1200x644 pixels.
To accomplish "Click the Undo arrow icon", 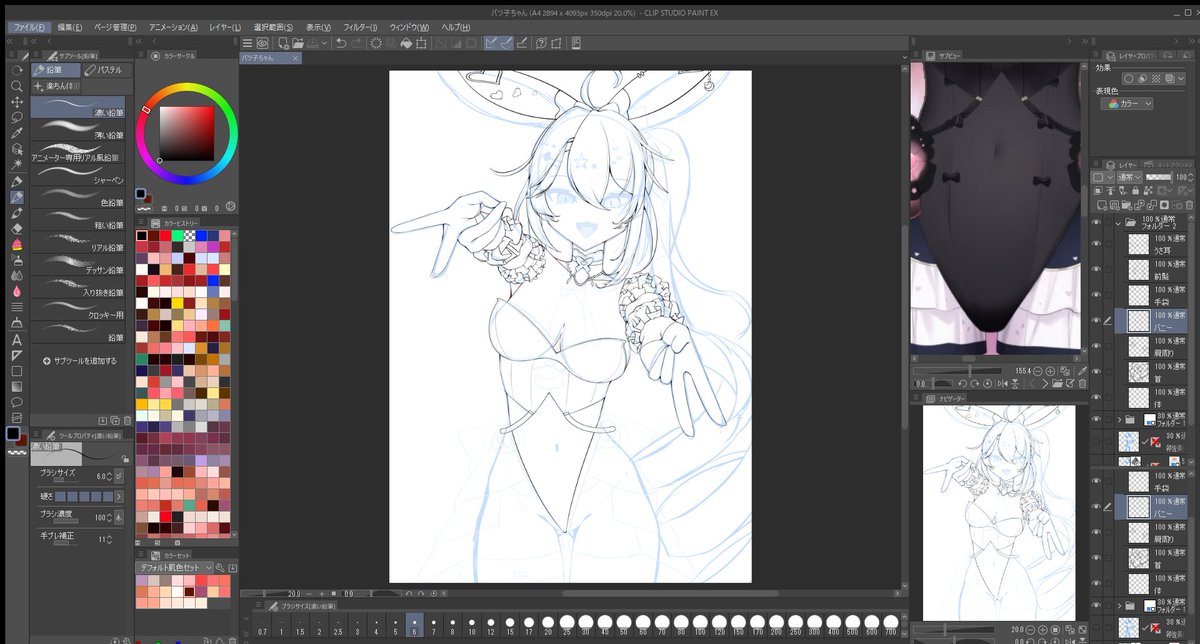I will [341, 44].
